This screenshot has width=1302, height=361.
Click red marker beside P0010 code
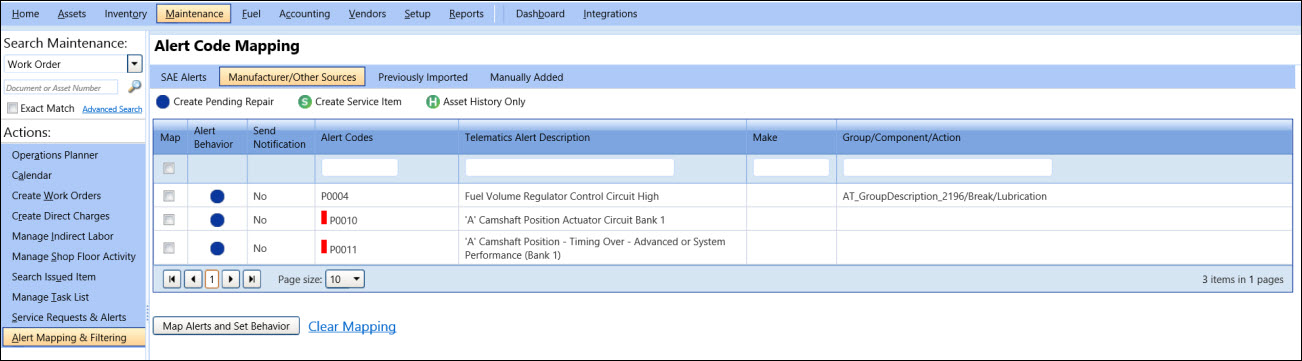tap(324, 218)
